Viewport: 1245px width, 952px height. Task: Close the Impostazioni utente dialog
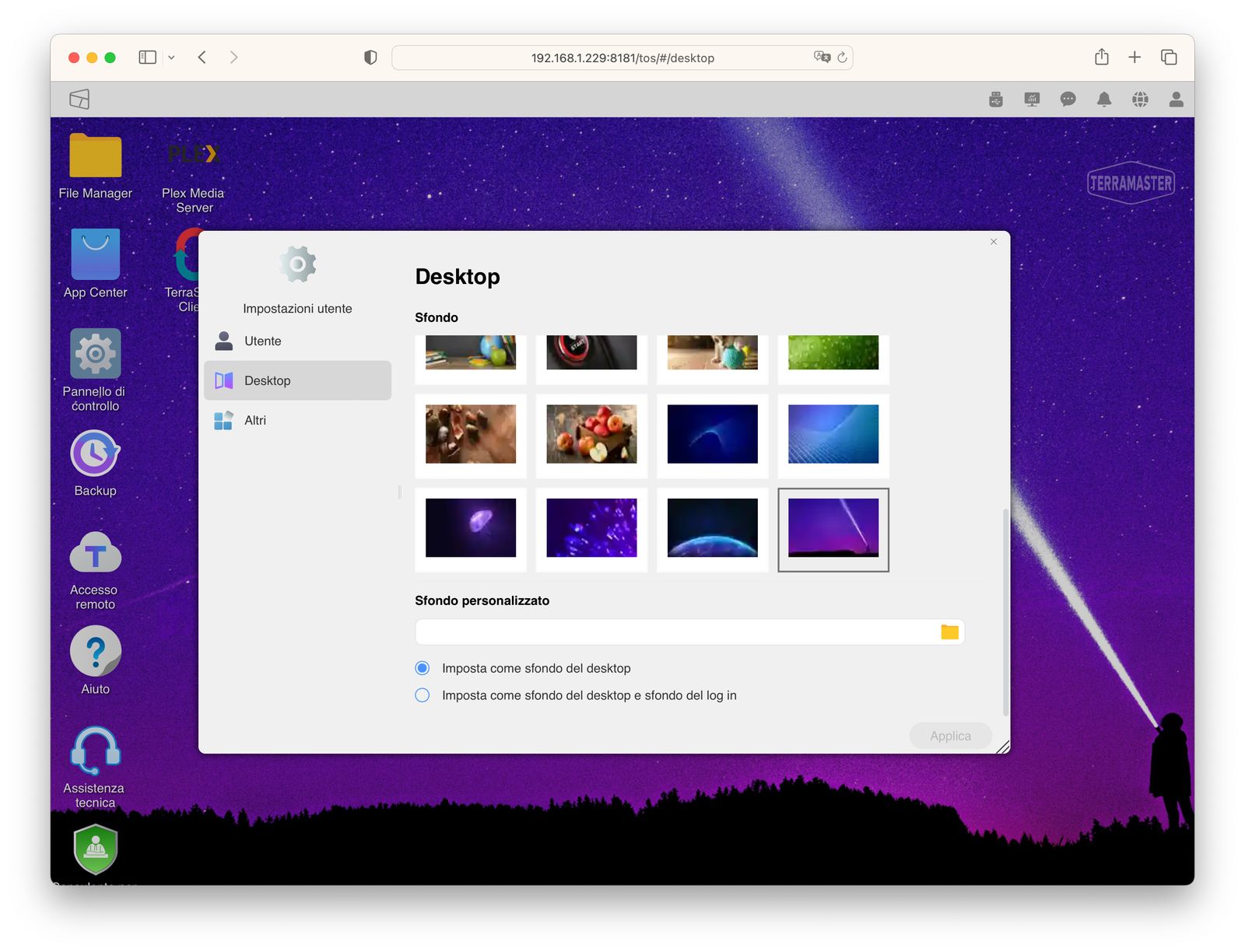994,242
